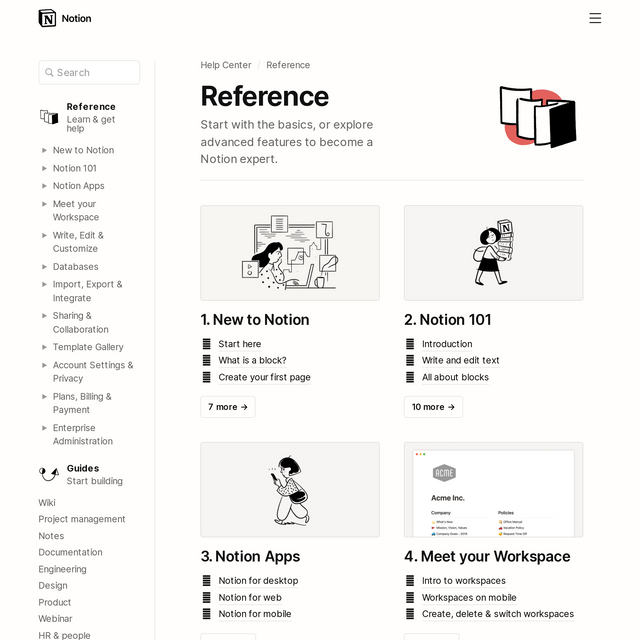Open Create your first page article
640x640 pixels.
click(264, 377)
